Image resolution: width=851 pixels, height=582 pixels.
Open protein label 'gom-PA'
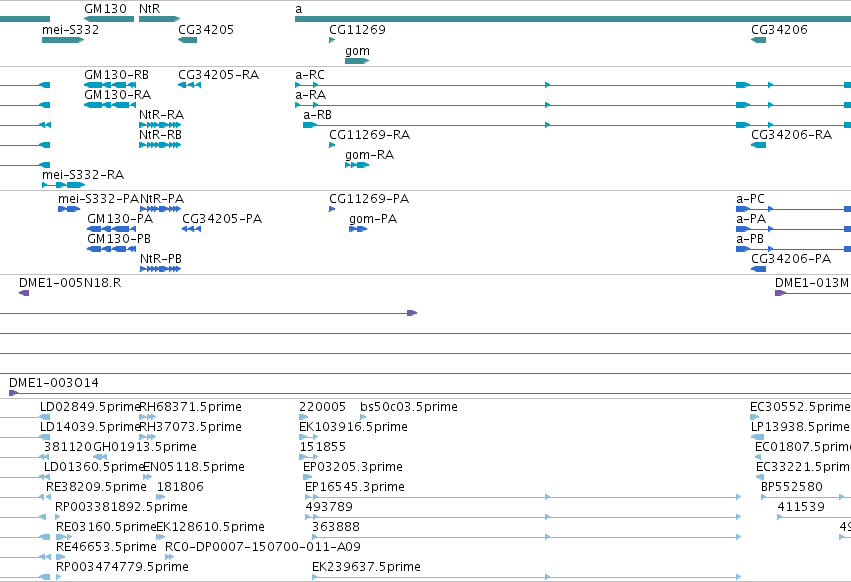coord(373,219)
